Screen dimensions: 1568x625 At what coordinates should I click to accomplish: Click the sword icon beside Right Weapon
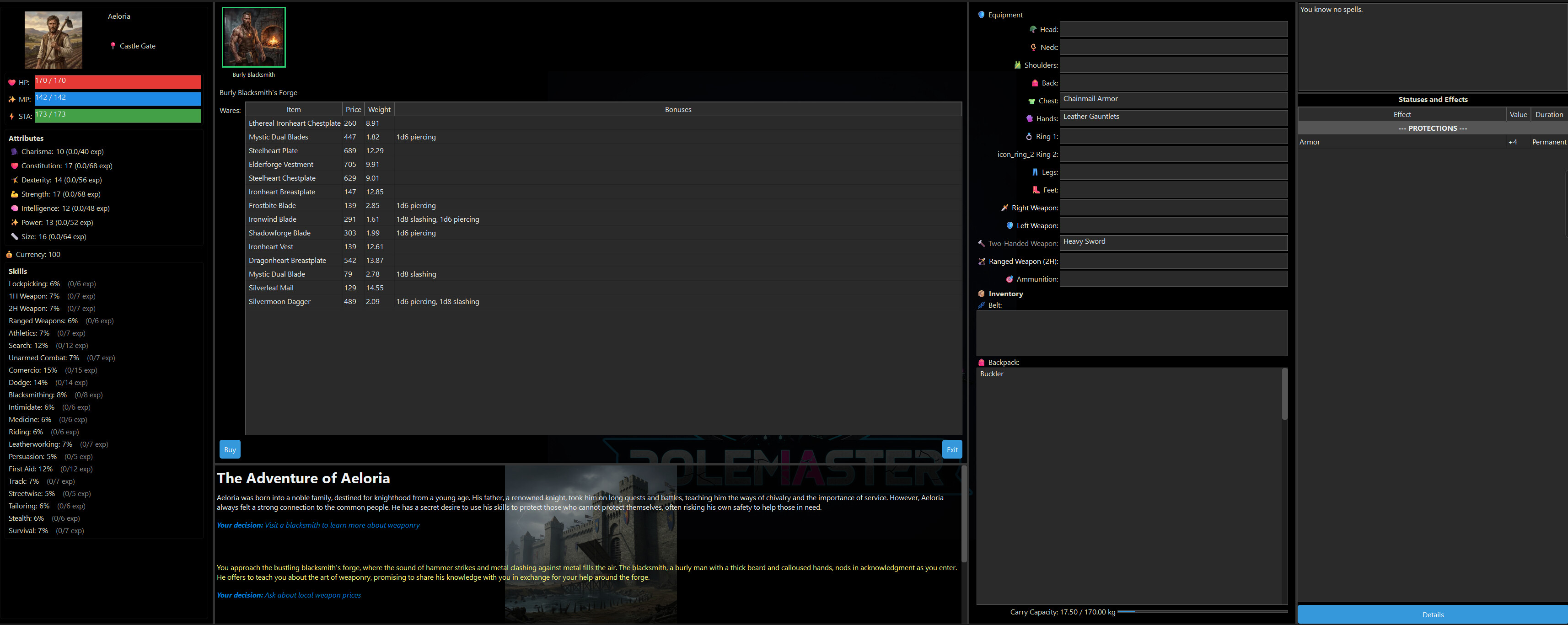click(x=1005, y=208)
